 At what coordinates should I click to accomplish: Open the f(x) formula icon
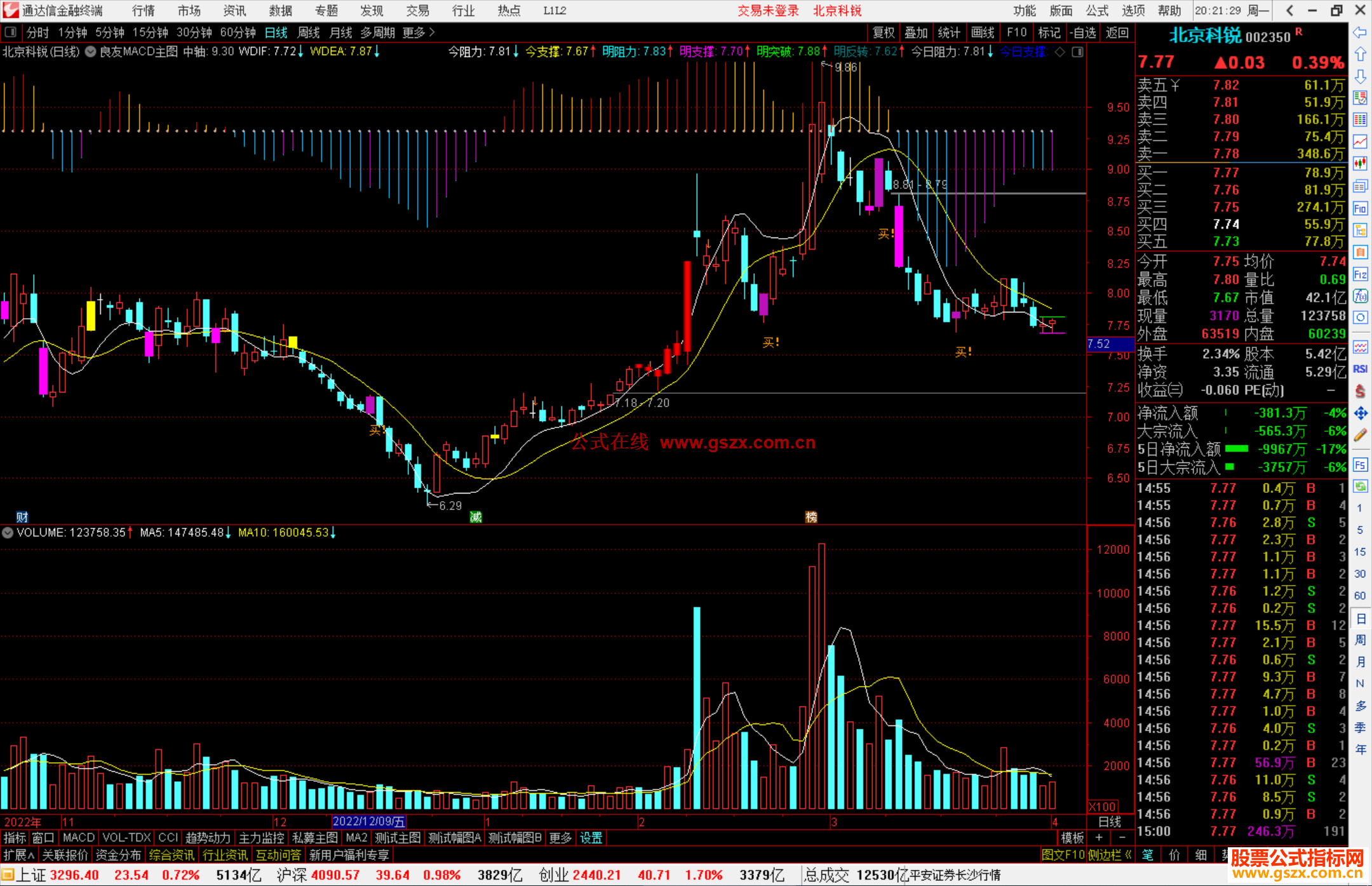pyautogui.click(x=1360, y=296)
